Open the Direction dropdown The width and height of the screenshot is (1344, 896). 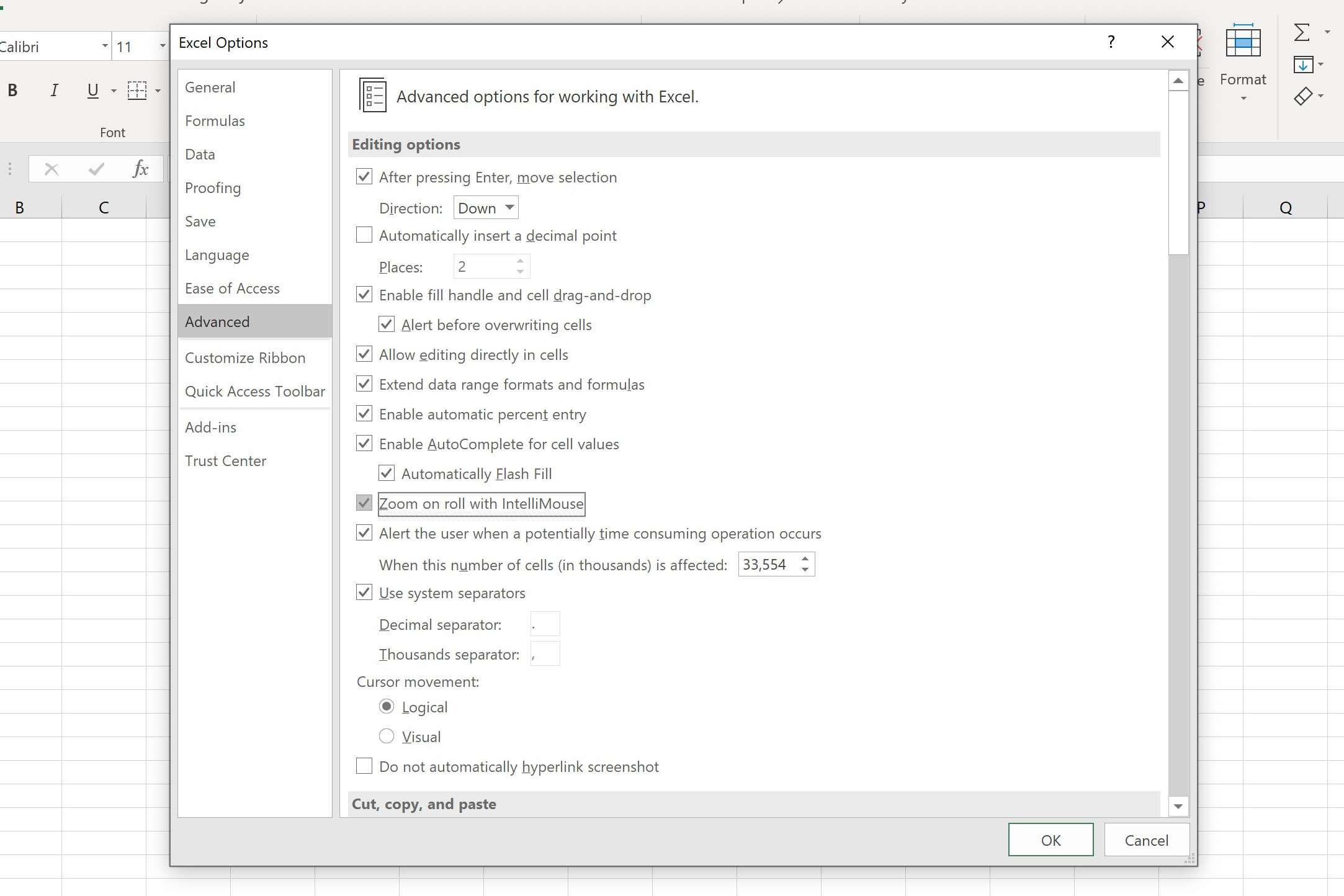(485, 207)
